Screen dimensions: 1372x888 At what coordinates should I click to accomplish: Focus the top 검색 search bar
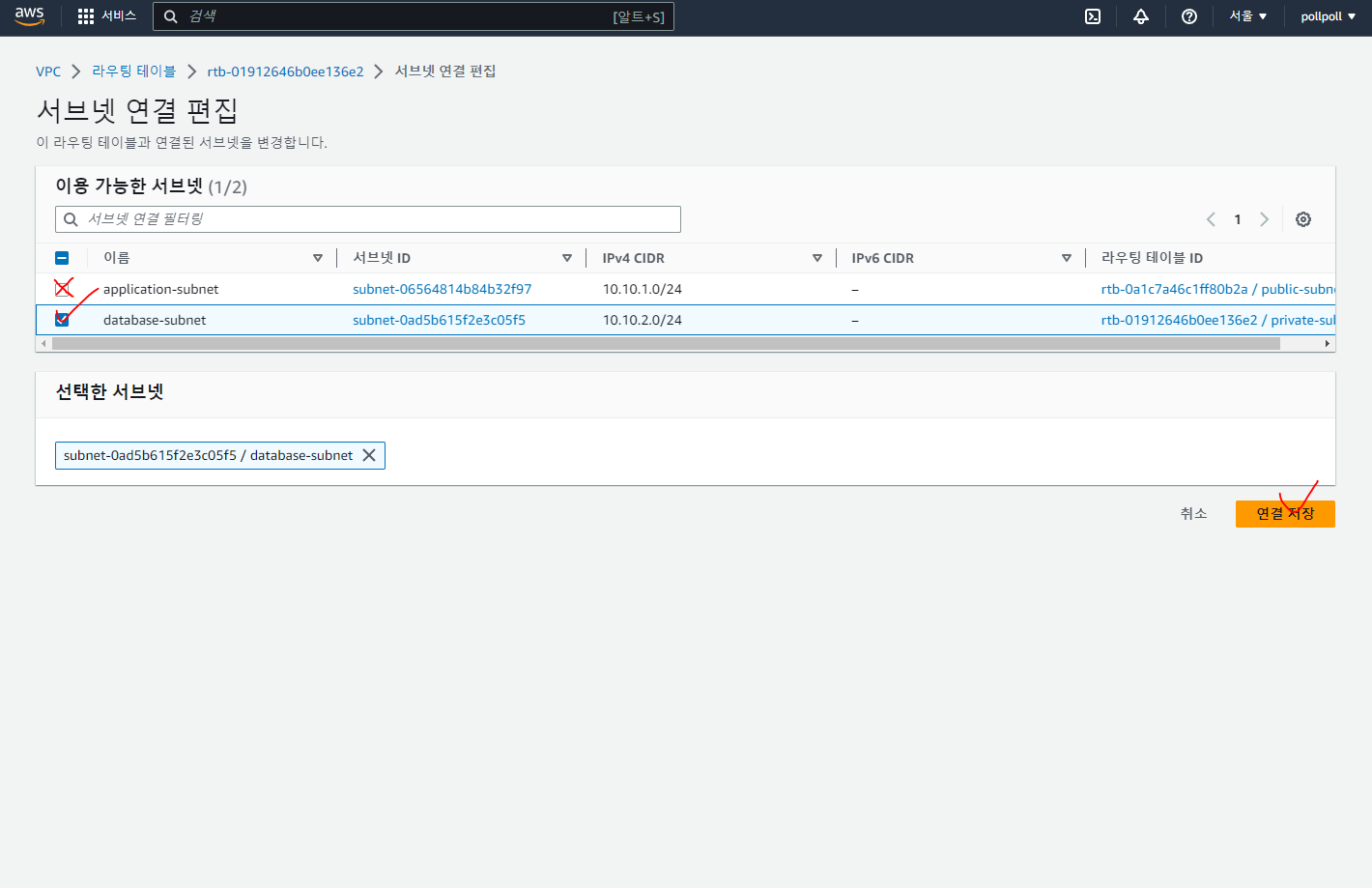(414, 16)
